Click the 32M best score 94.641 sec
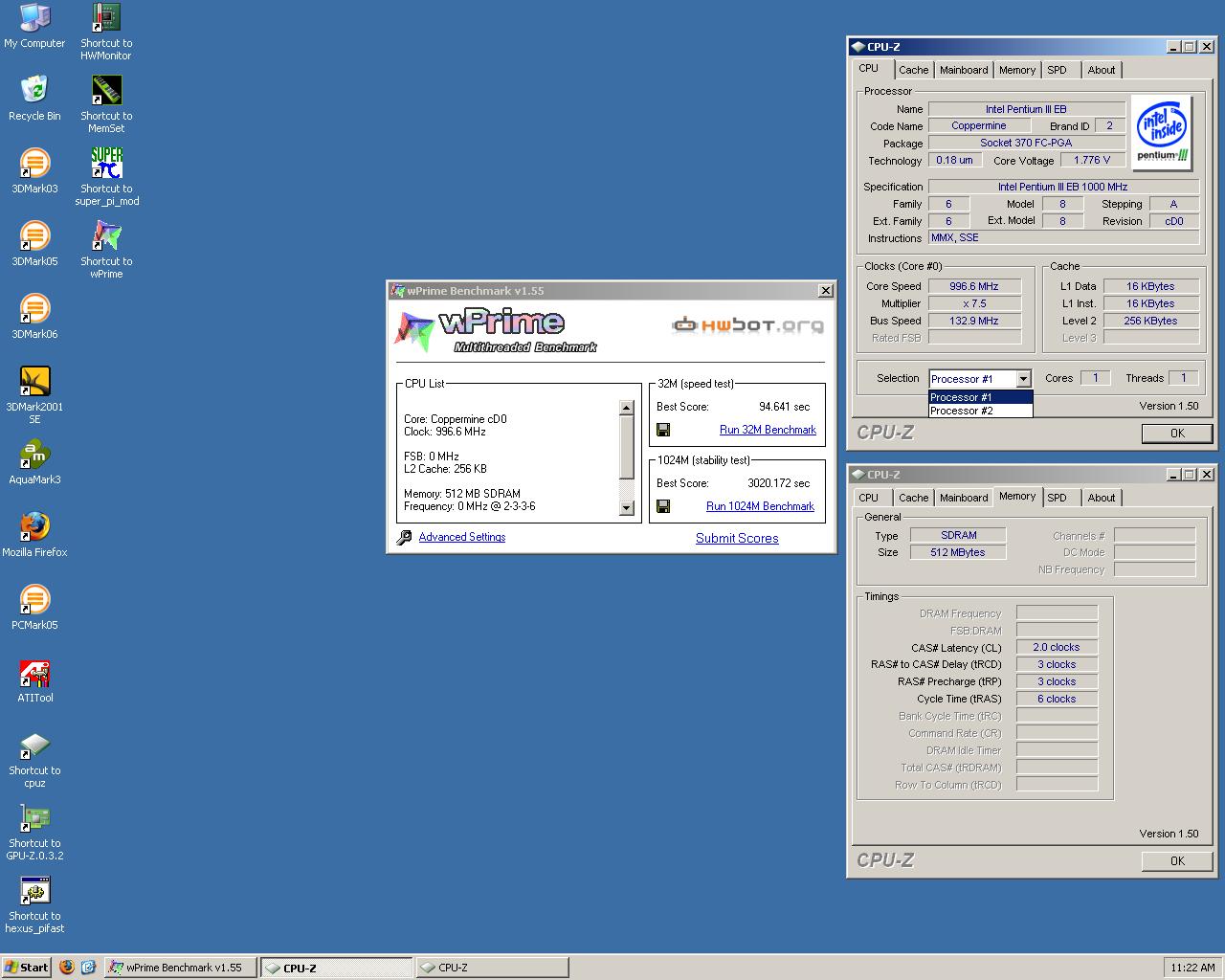1225x980 pixels. (784, 407)
